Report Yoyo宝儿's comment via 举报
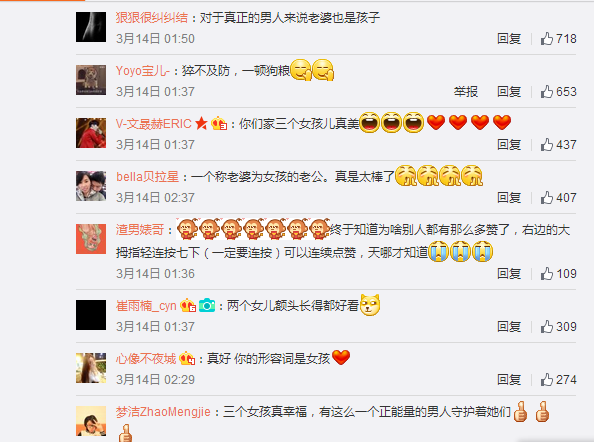594x442 pixels. 466,92
